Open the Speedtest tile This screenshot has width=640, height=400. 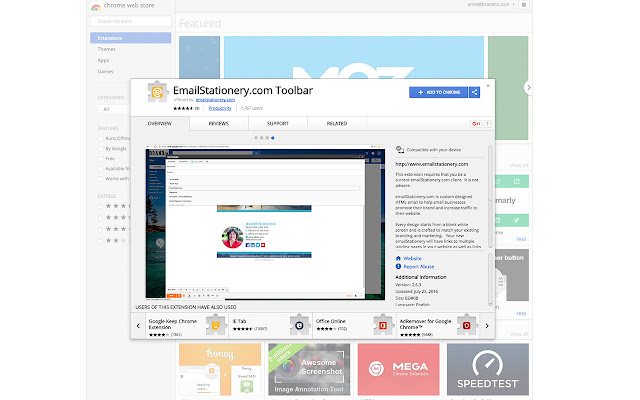pyautogui.click(x=488, y=370)
